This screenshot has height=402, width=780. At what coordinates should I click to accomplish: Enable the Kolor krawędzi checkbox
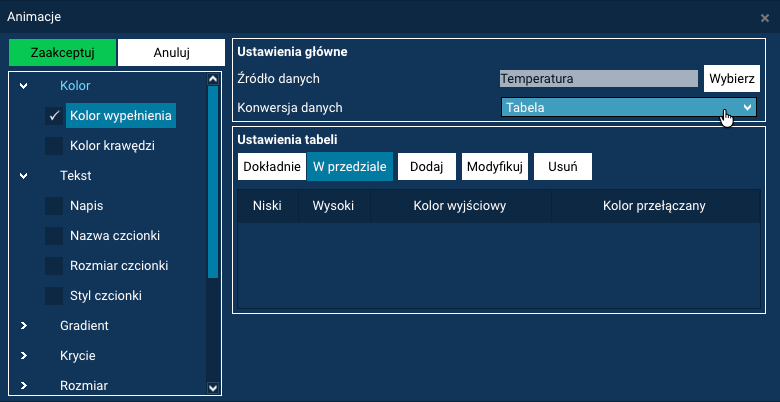coord(54,146)
